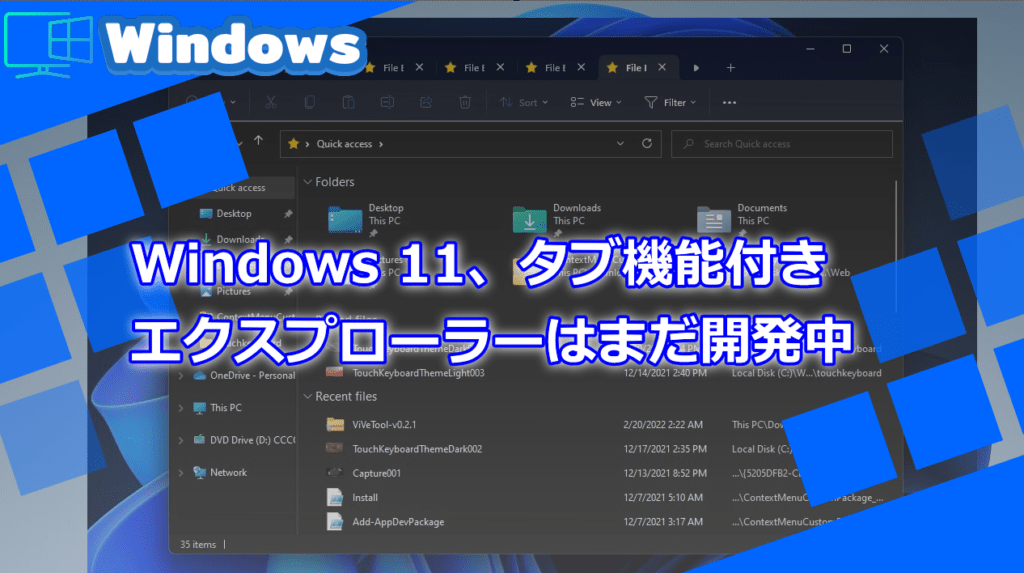Select Pictures in navigation pane
1024x573 pixels.
pos(234,291)
